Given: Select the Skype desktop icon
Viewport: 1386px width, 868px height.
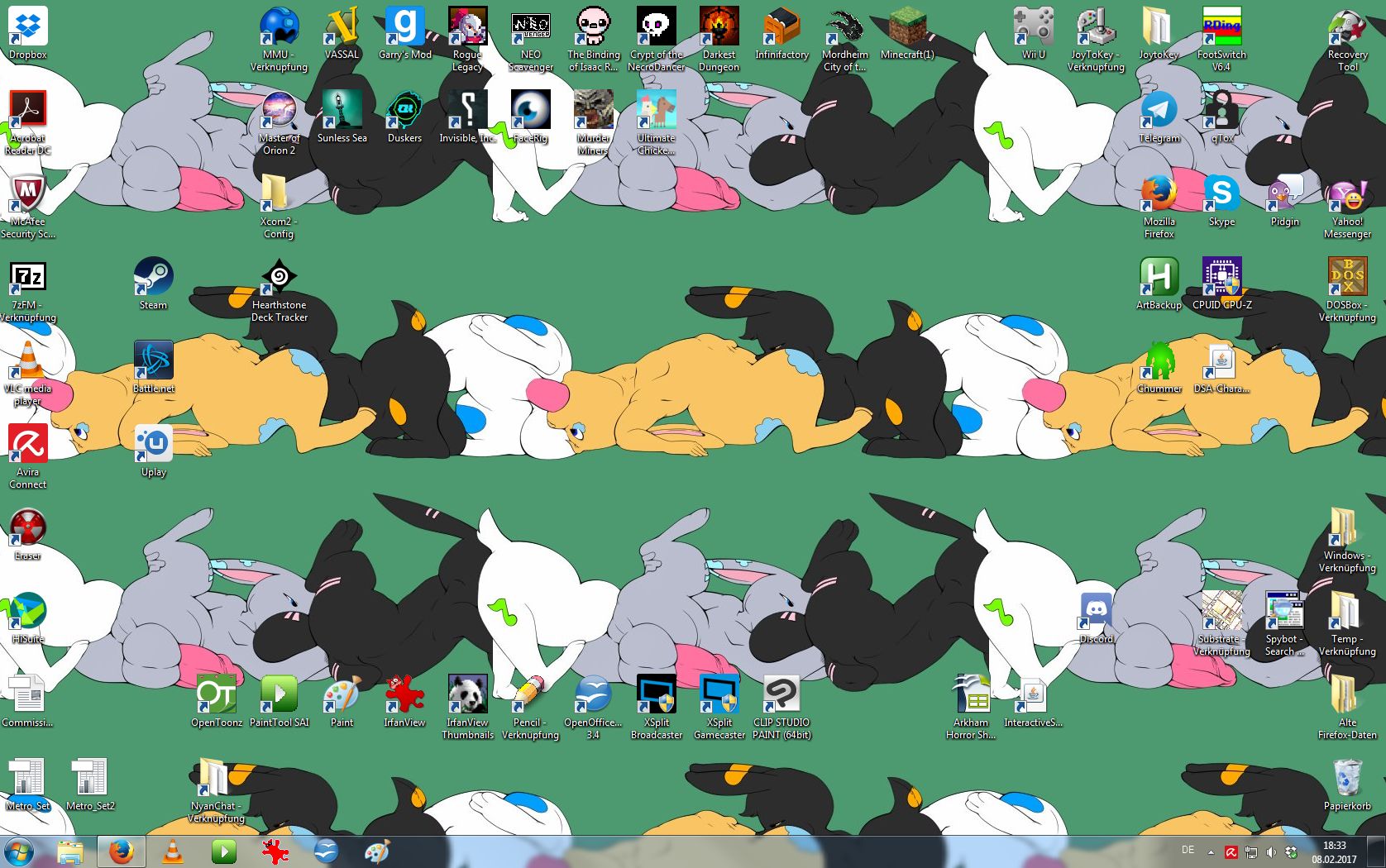Looking at the screenshot, I should click(1221, 200).
